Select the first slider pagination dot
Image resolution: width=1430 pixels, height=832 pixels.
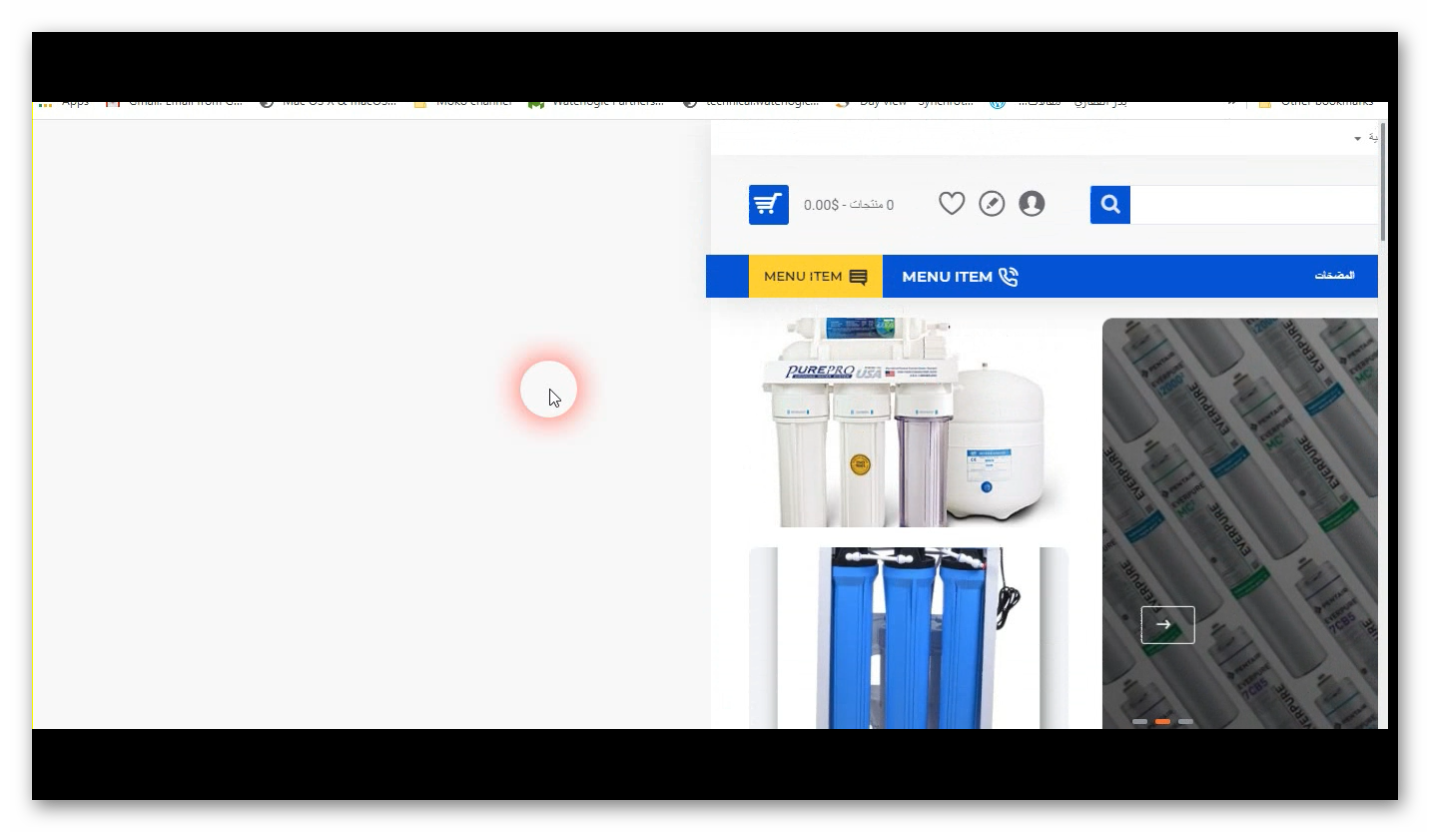[x=1140, y=721]
